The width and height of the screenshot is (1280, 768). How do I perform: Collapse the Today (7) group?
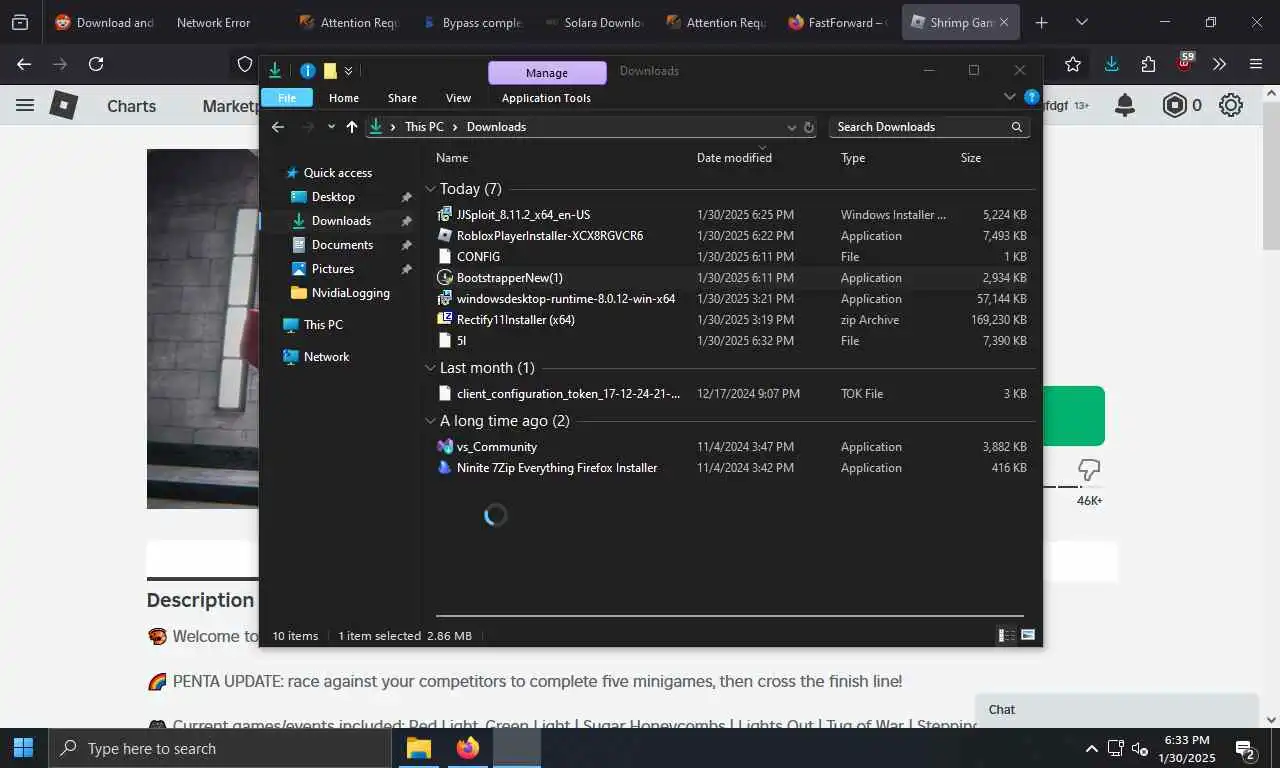point(430,189)
